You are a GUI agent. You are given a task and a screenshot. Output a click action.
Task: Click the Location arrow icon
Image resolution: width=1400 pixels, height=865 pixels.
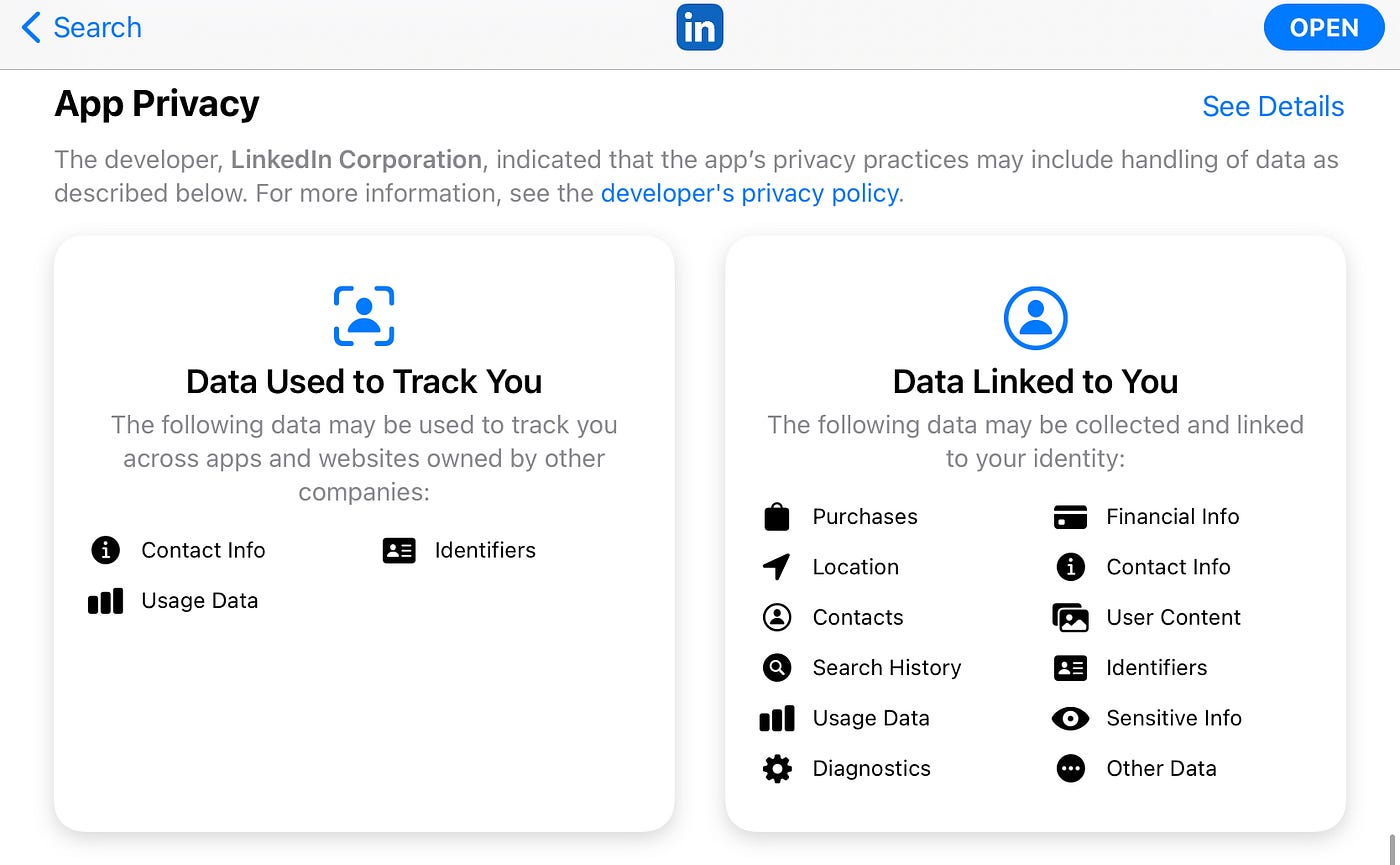(x=777, y=567)
